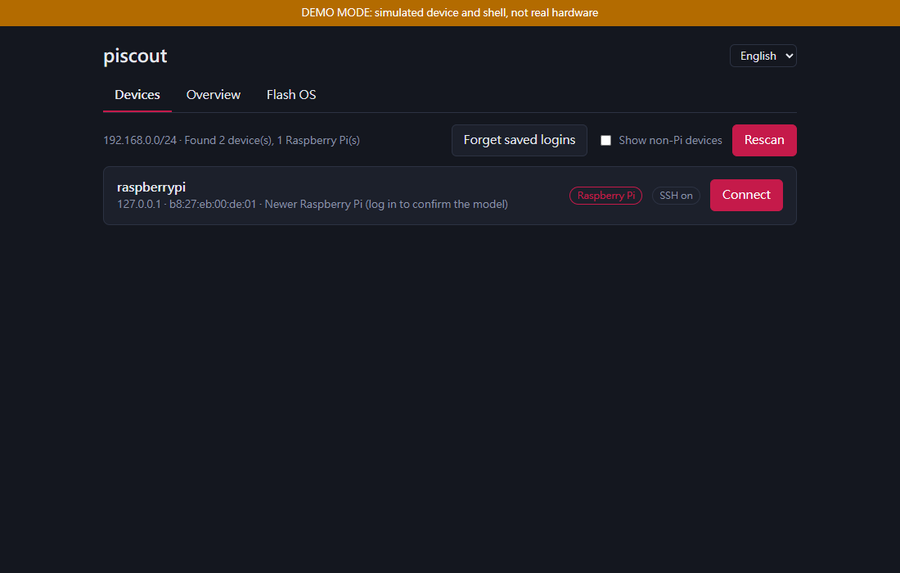Click the SSH on badge
Viewport: 900px width, 573px height.
676,196
